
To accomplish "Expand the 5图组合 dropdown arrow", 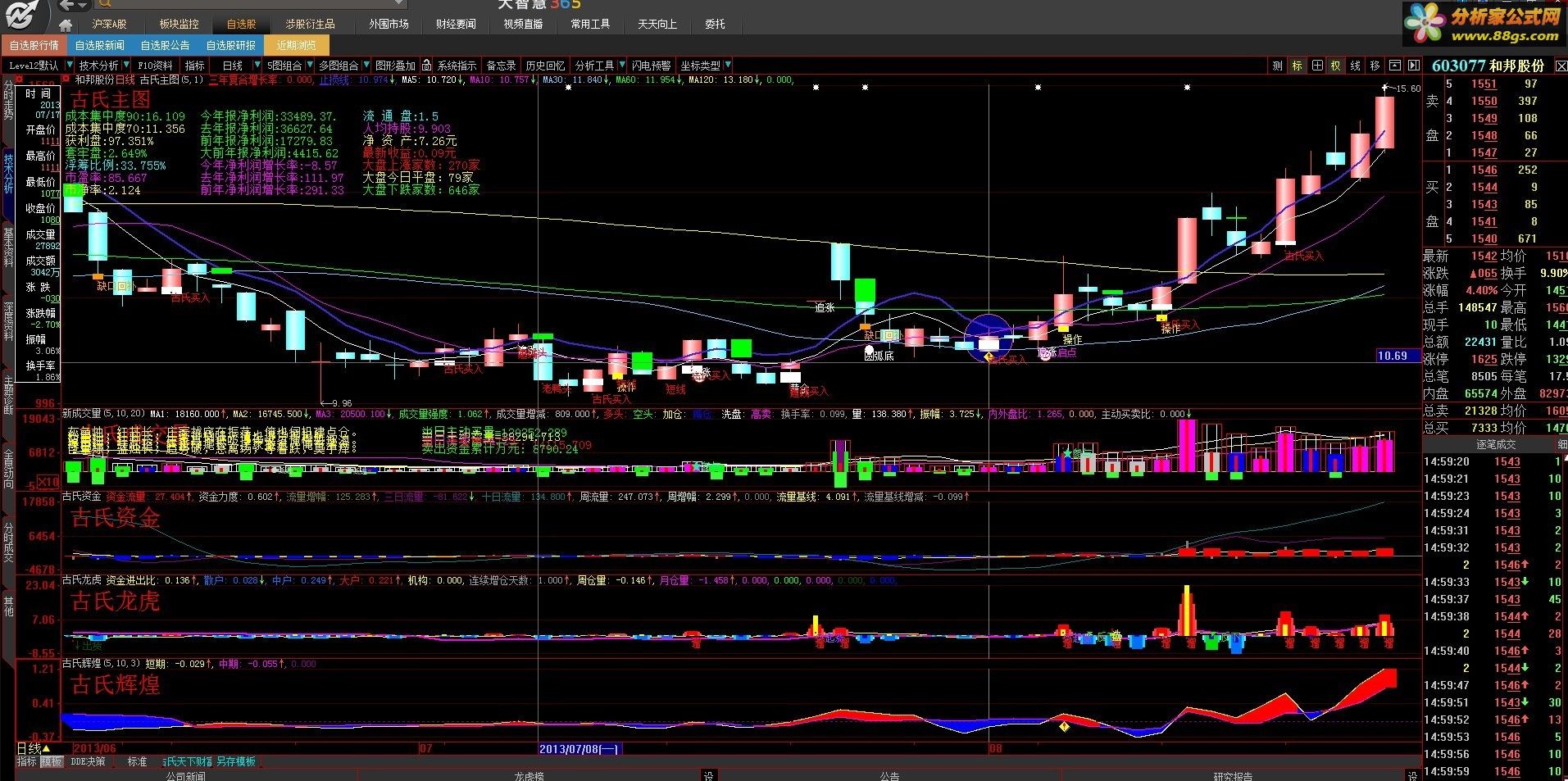I will (309, 66).
